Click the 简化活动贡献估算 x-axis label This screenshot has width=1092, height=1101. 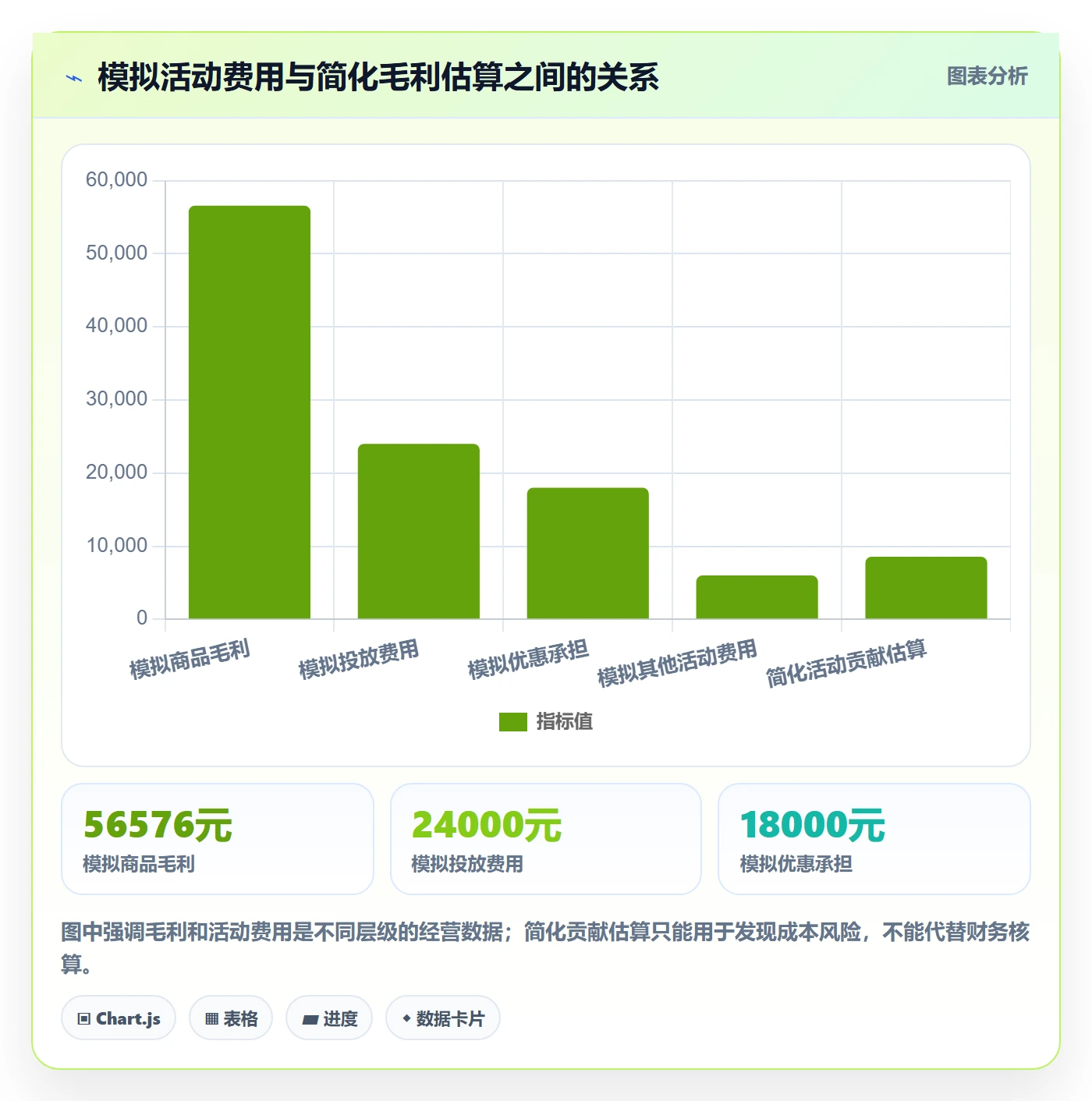[x=846, y=664]
